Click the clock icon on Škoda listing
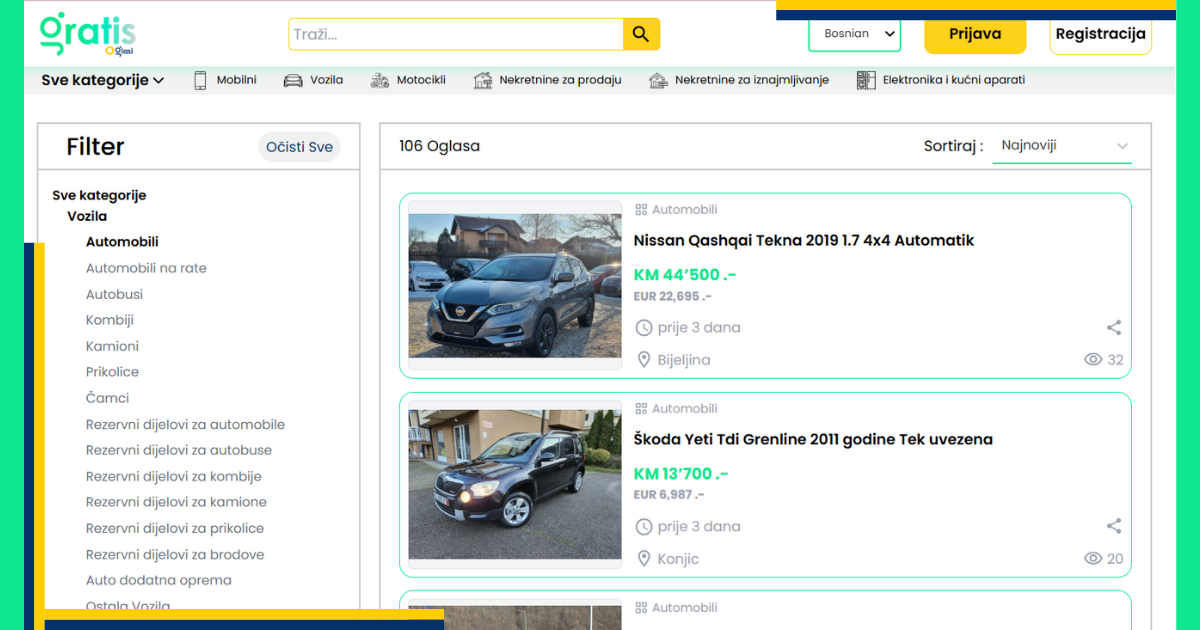 click(x=644, y=526)
